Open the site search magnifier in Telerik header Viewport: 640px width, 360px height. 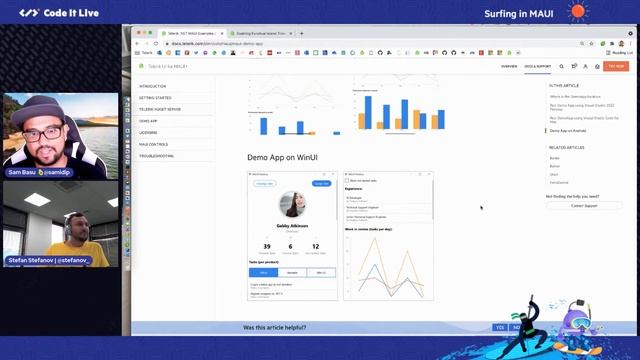pos(562,66)
